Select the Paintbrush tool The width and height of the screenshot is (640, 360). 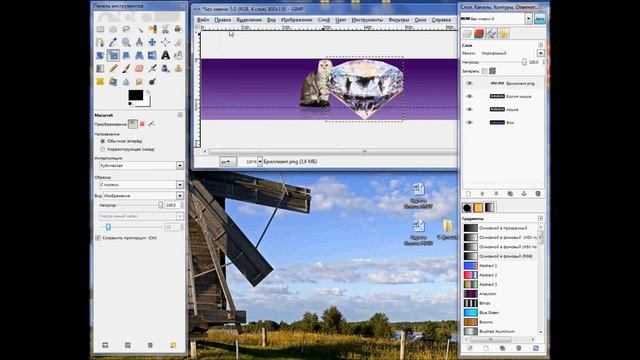[x=127, y=69]
